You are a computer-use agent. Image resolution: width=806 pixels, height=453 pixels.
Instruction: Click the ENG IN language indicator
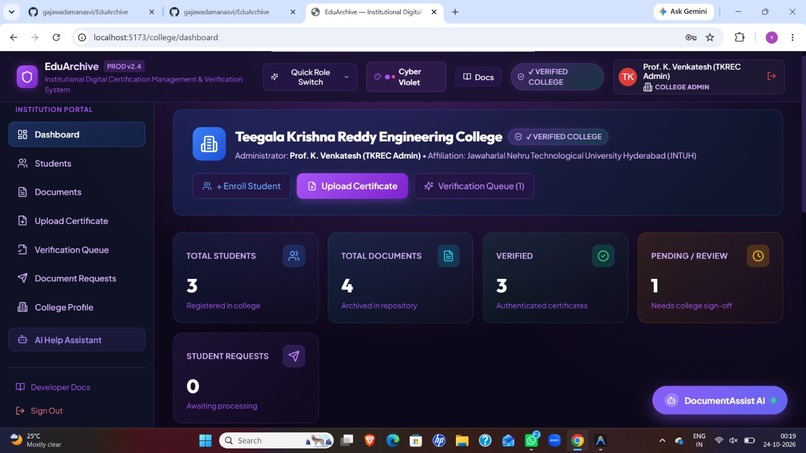699,440
